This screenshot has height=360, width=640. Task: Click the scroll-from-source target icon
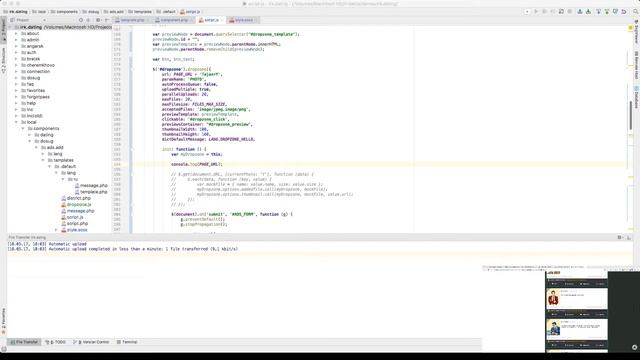click(x=81, y=20)
